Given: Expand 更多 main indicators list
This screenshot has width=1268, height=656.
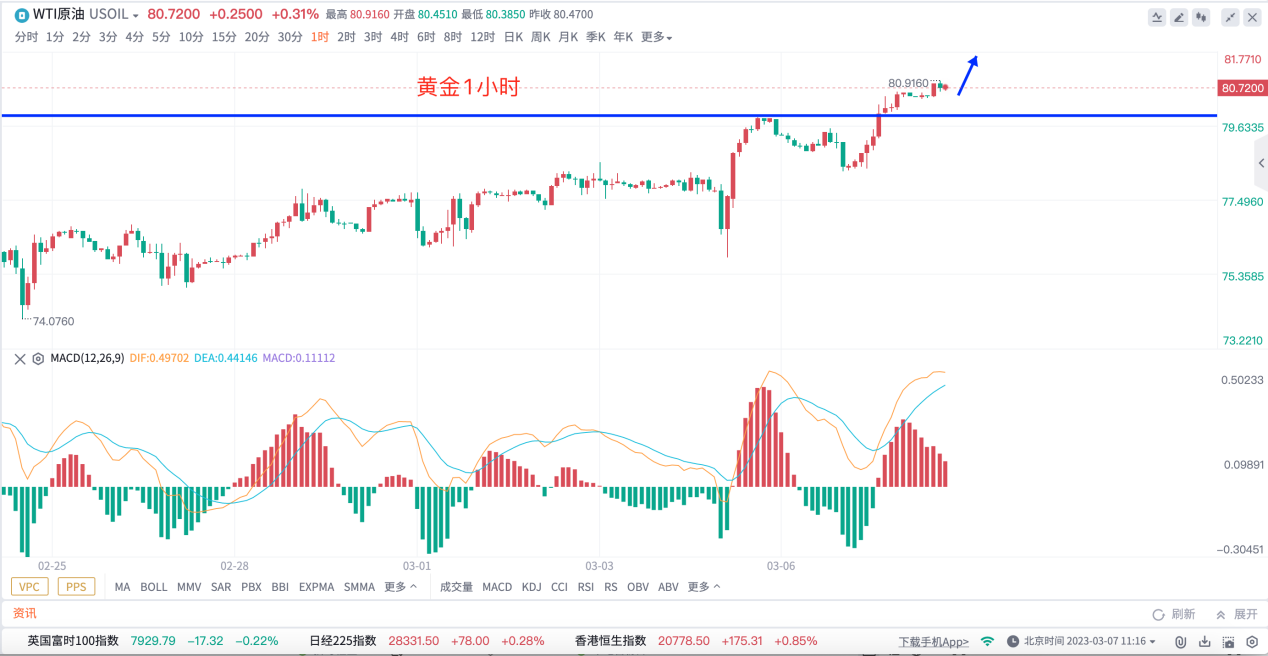Looking at the screenshot, I should pos(400,587).
